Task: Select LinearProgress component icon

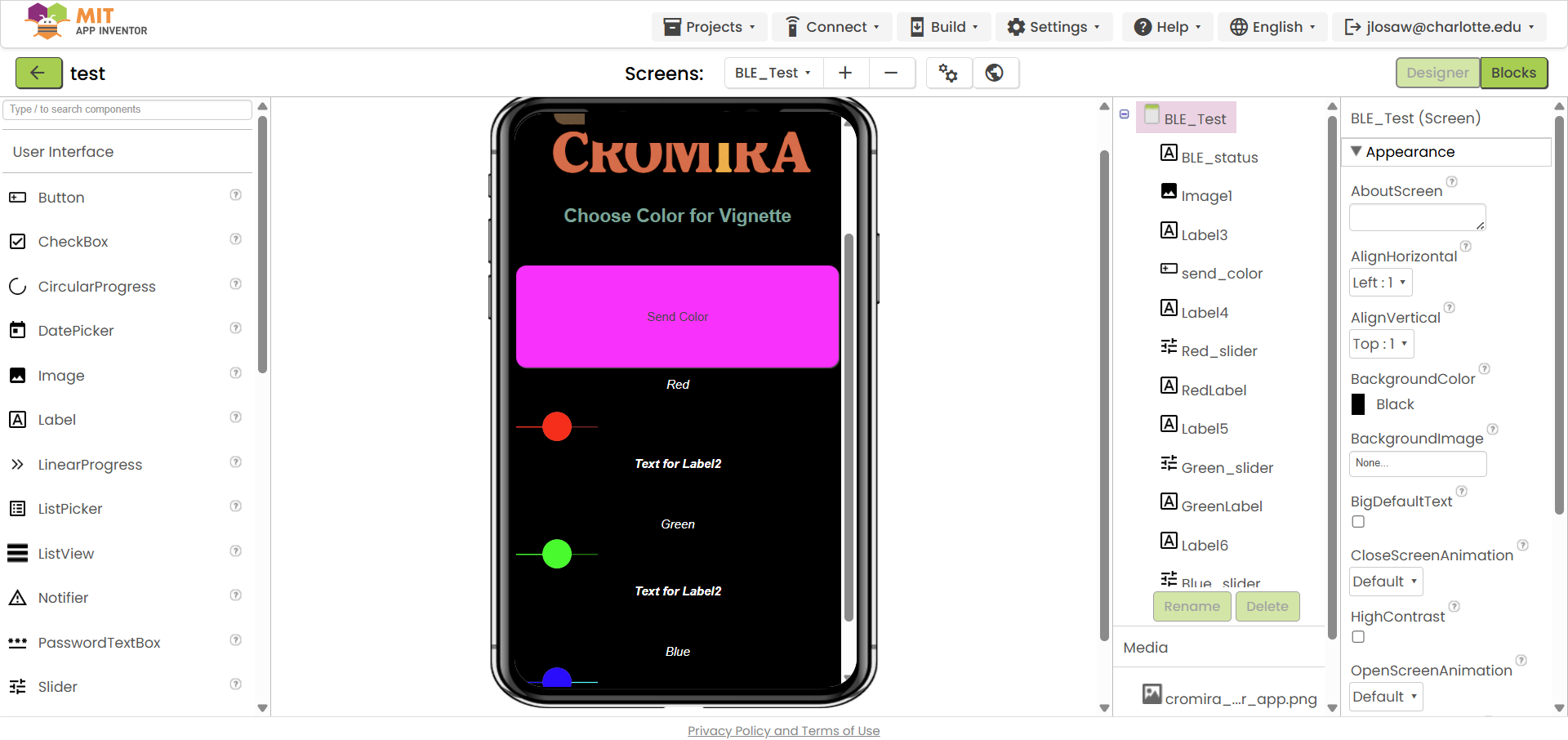Action: point(18,464)
